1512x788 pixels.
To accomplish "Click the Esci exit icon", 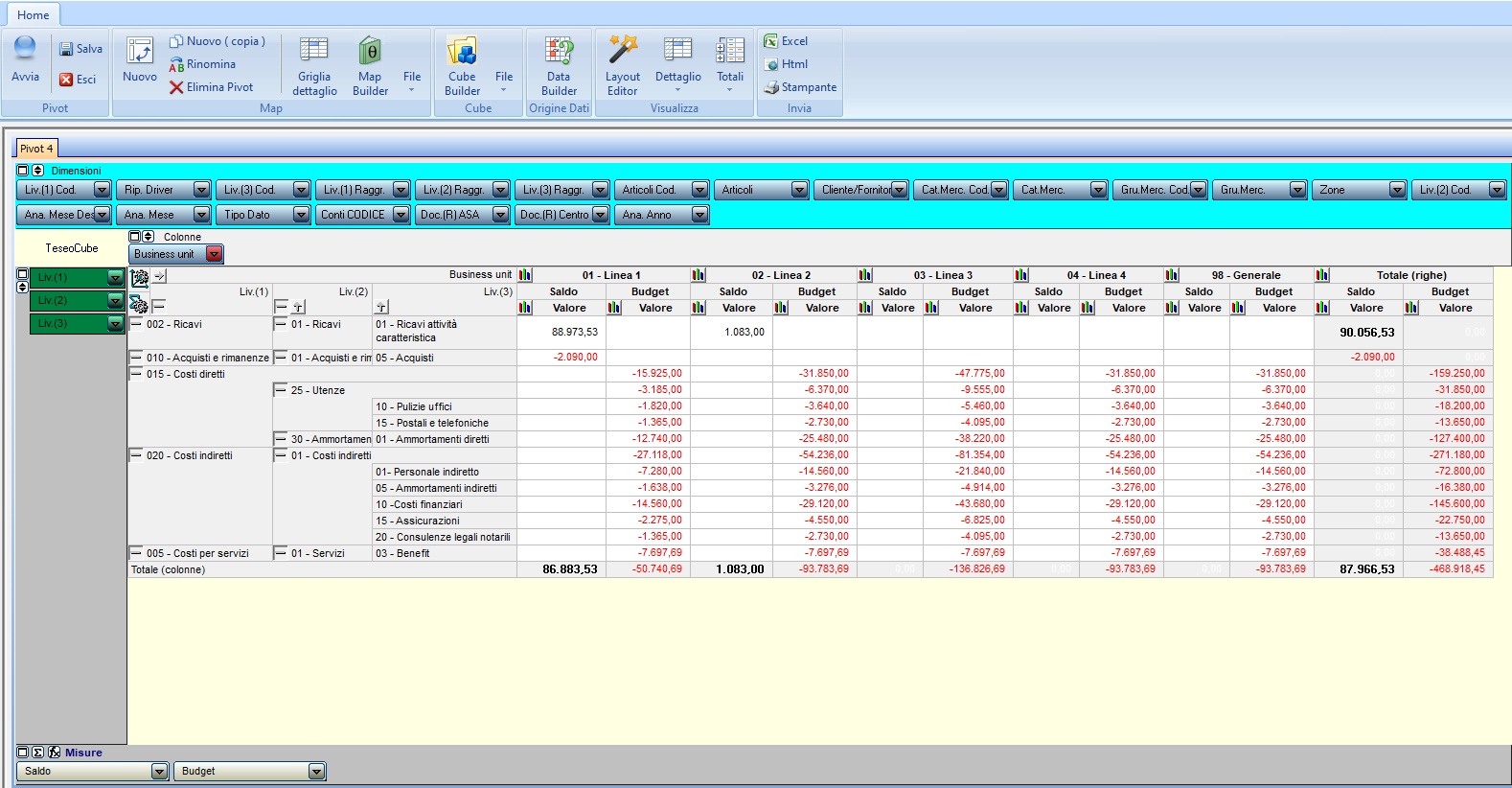I will click(x=66, y=80).
